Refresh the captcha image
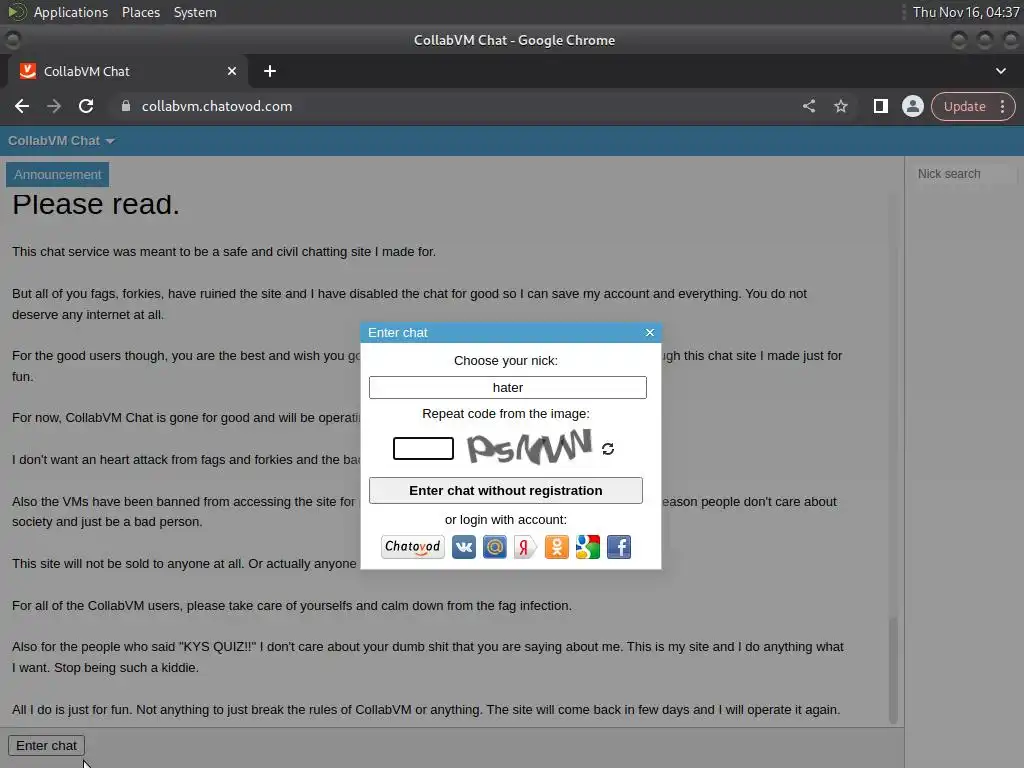The width and height of the screenshot is (1024, 768). (608, 449)
